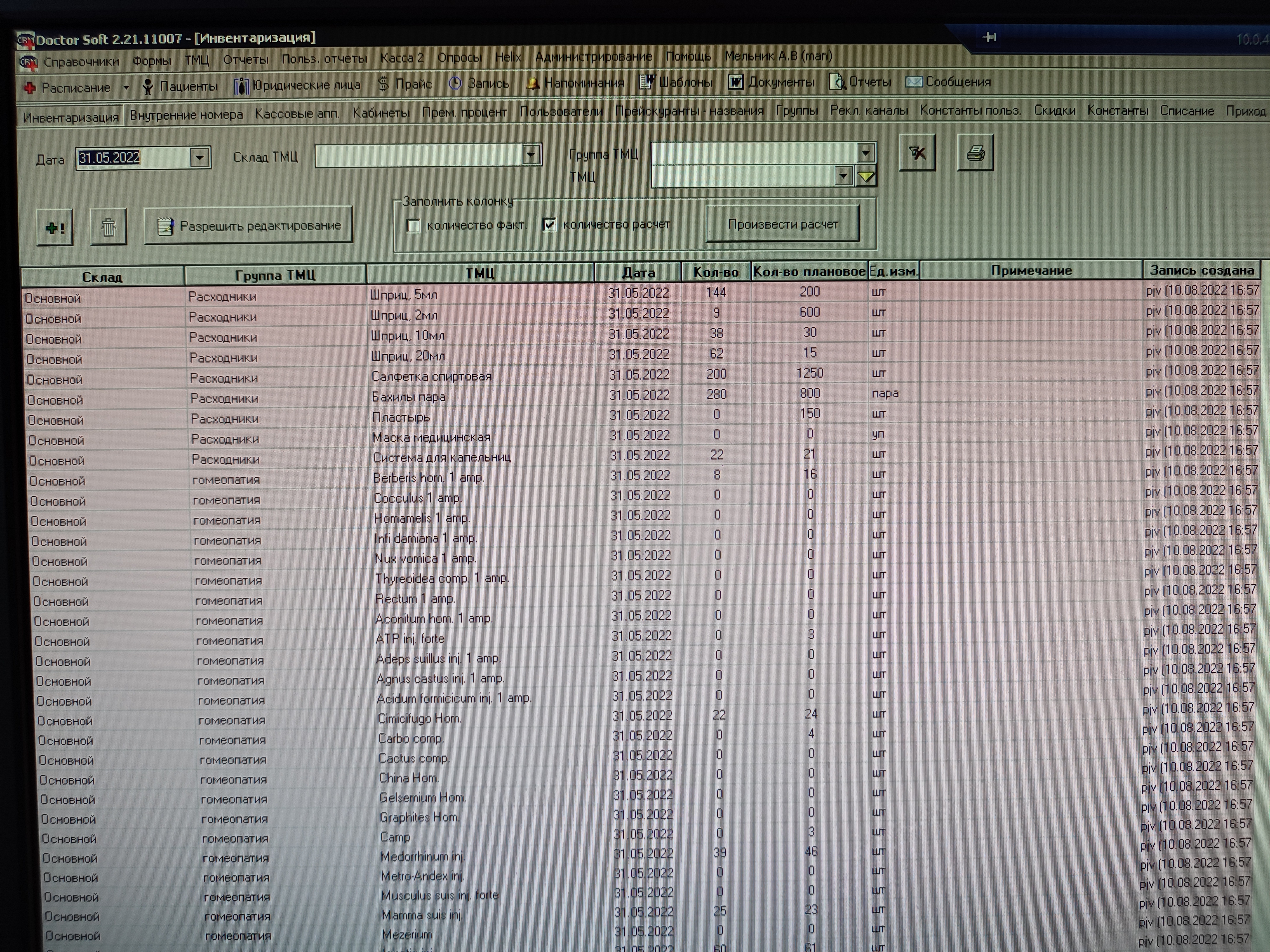Click the printer icon button

(975, 153)
